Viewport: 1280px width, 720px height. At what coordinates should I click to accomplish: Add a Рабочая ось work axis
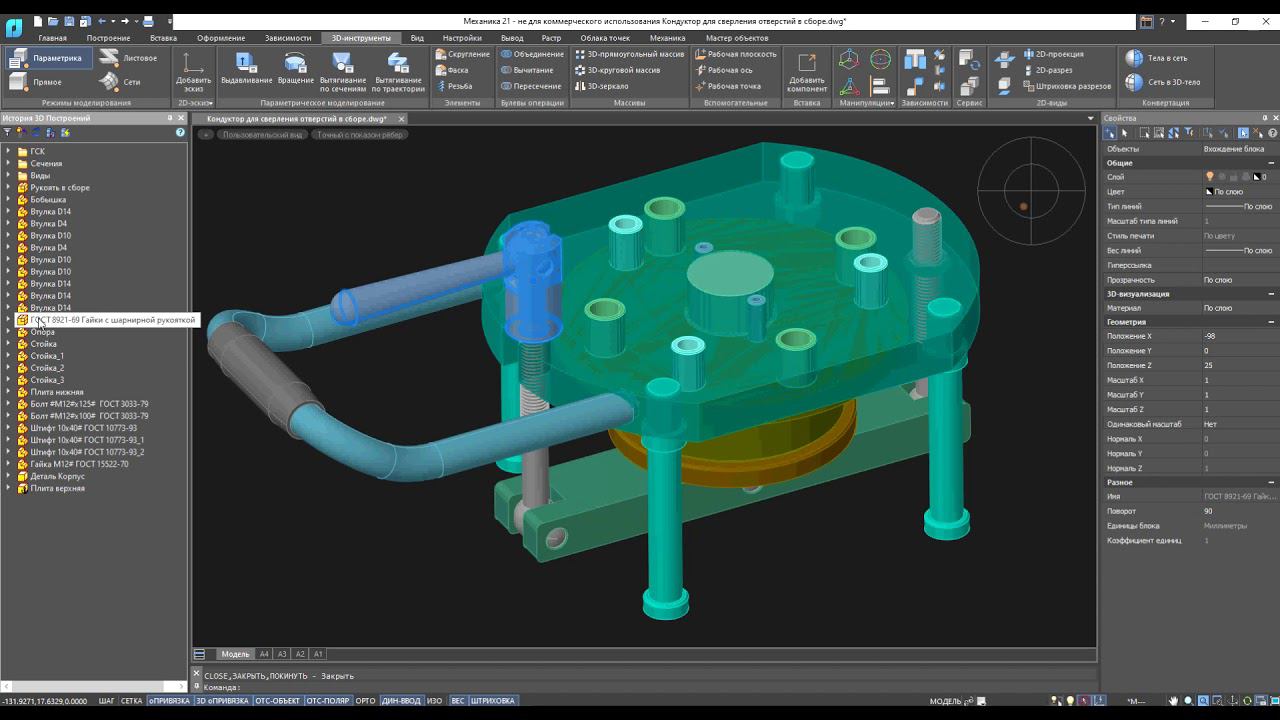723,70
